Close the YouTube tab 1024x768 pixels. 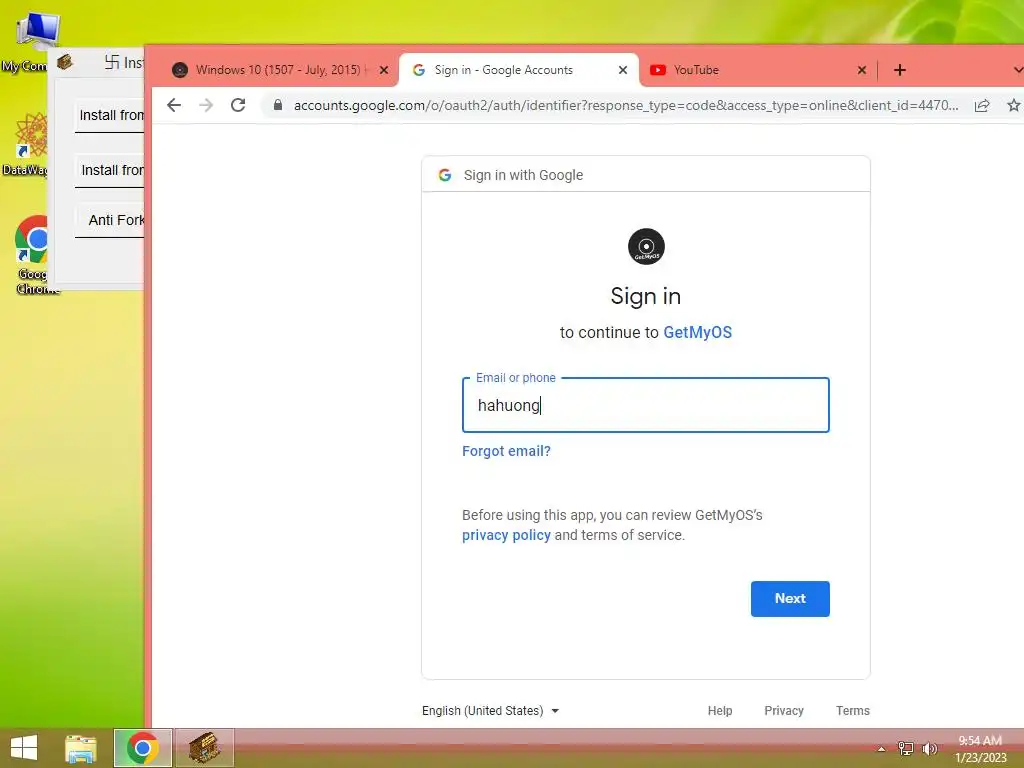click(x=862, y=70)
